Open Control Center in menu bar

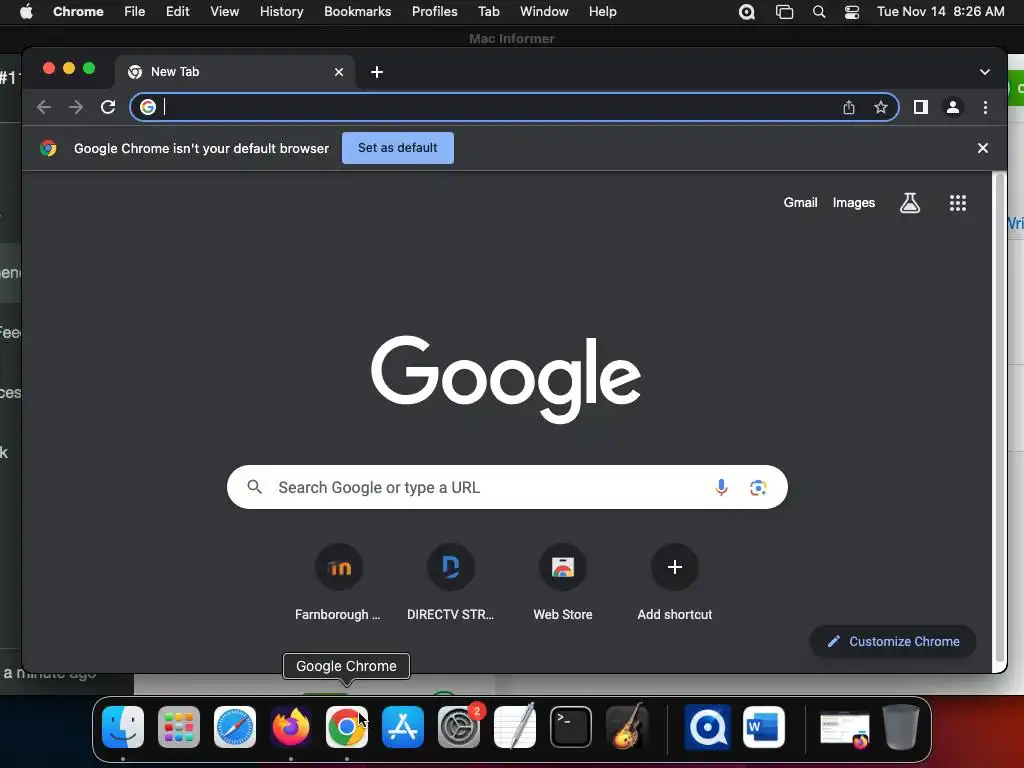[852, 12]
